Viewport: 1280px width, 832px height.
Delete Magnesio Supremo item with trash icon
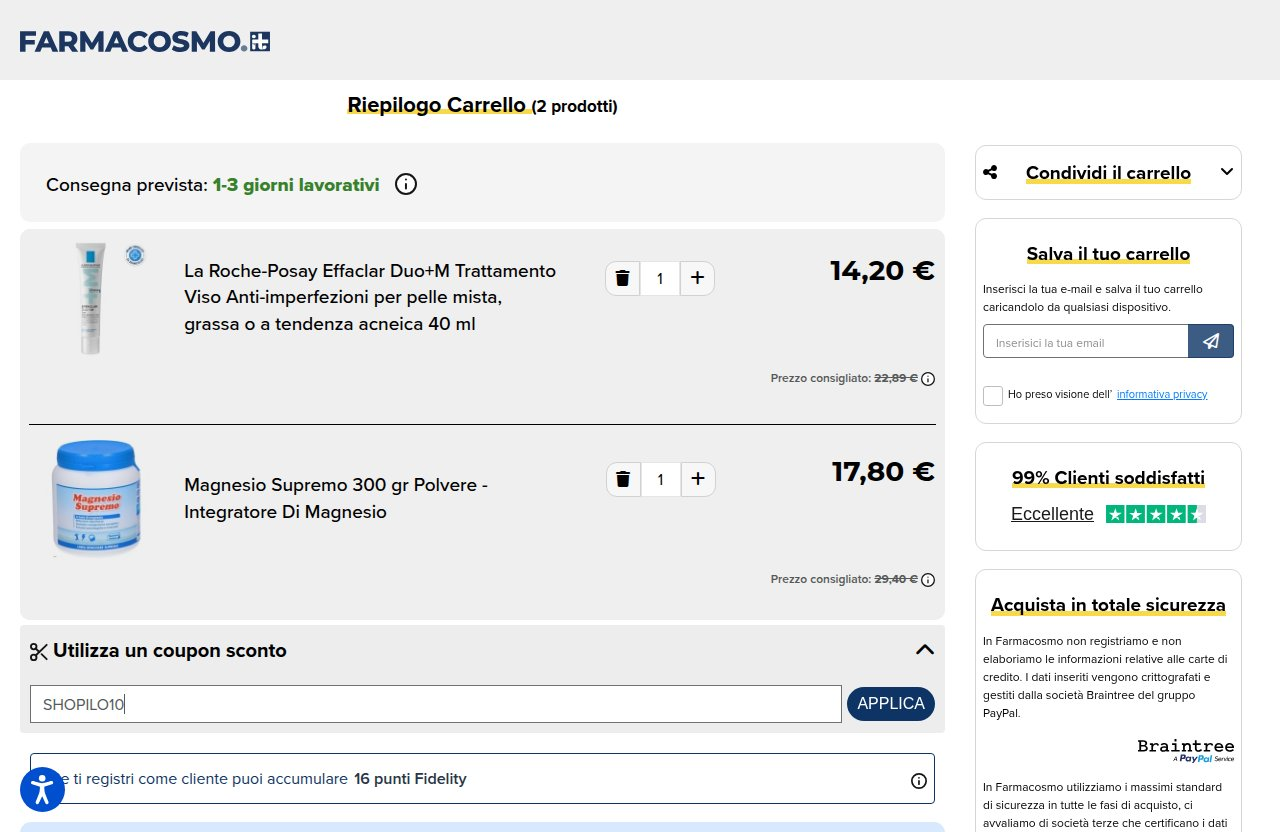pos(623,479)
